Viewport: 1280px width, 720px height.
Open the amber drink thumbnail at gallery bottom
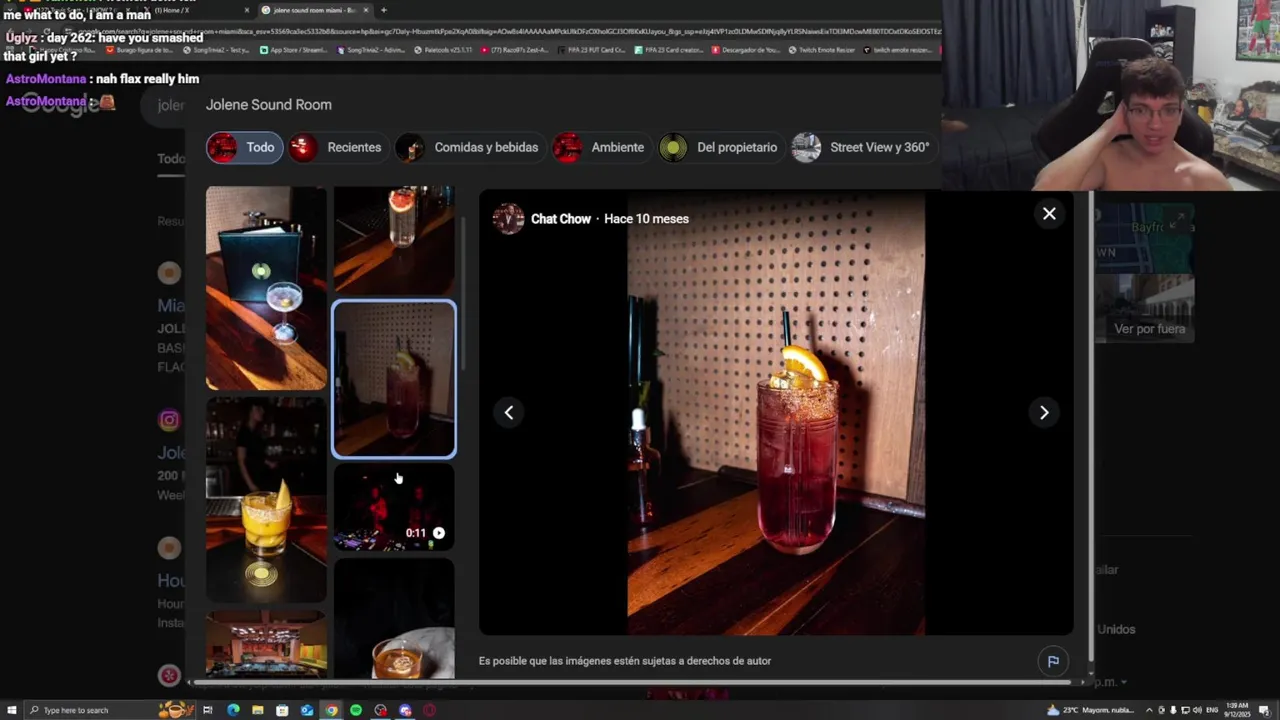tap(394, 620)
